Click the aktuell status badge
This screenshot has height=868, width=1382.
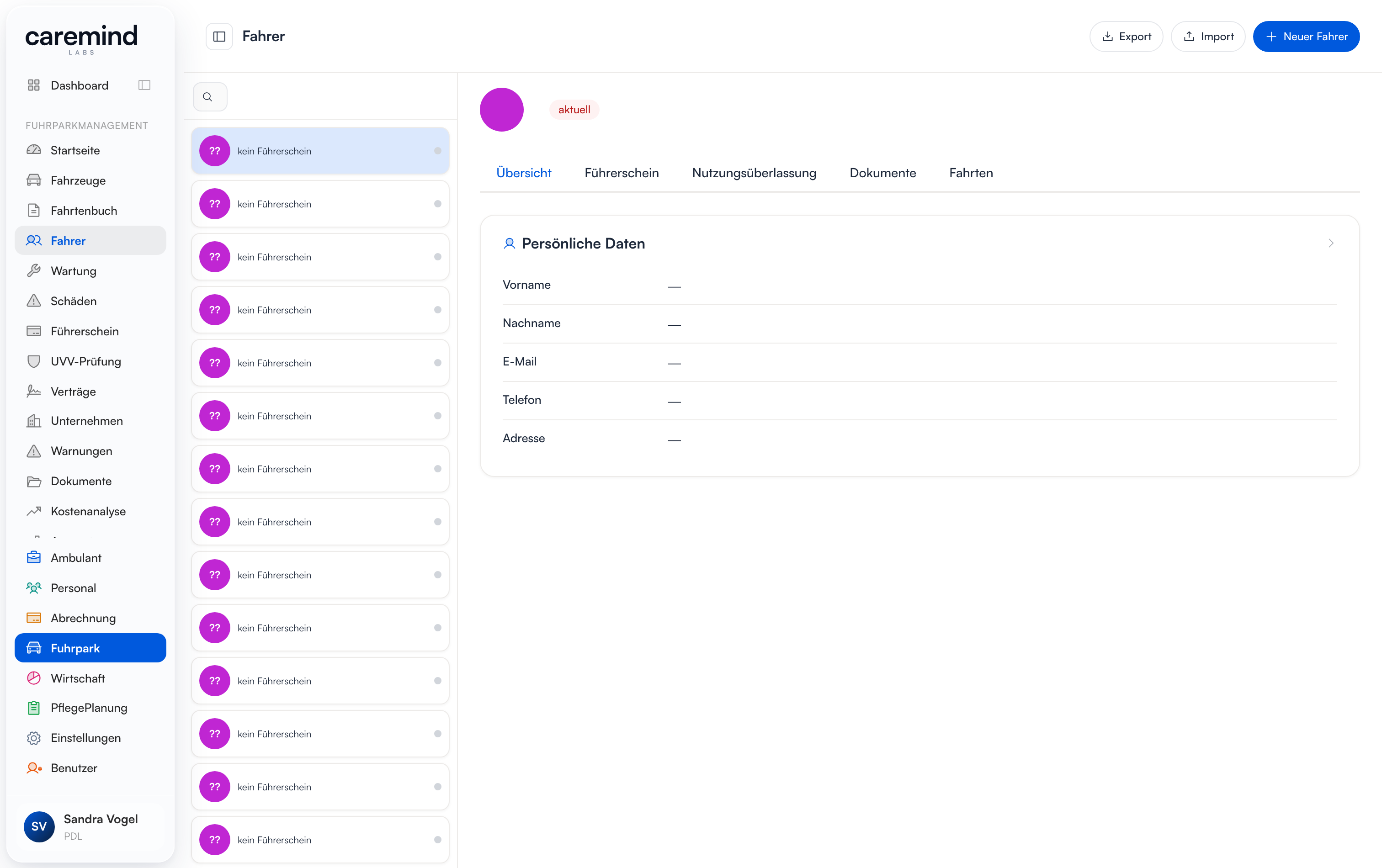(574, 110)
